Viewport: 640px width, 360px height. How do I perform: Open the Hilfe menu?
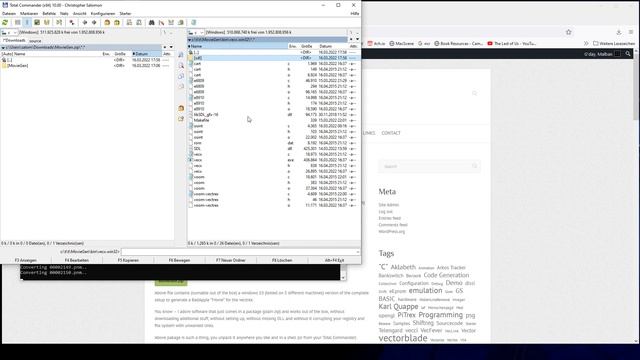click(355, 13)
